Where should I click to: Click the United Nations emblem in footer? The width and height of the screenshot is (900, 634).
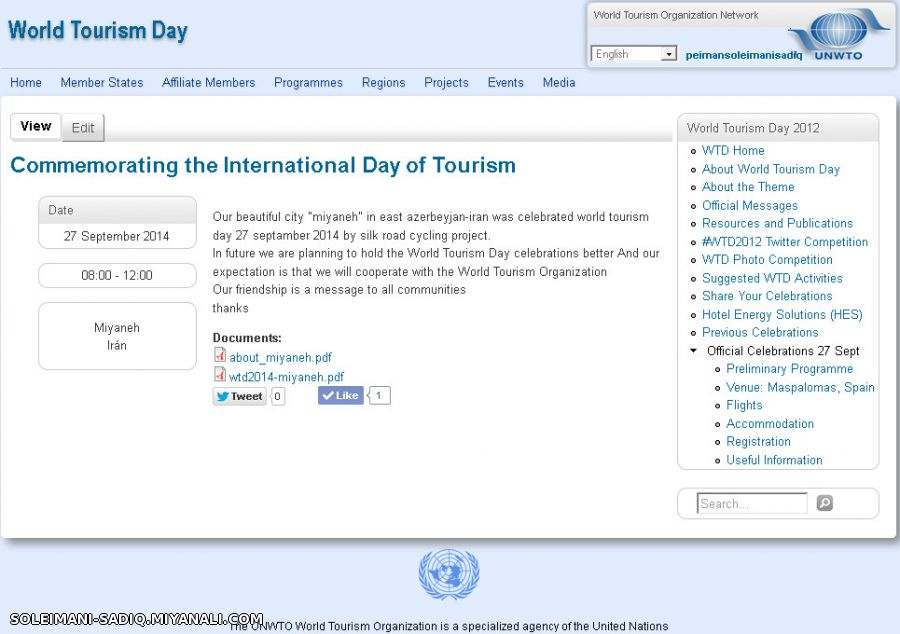[449, 574]
